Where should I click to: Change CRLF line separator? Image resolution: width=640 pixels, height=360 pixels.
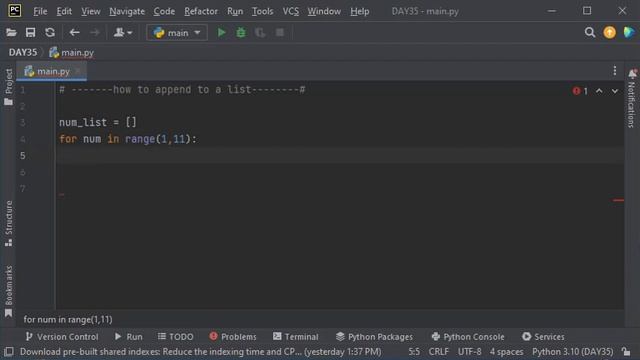438,352
